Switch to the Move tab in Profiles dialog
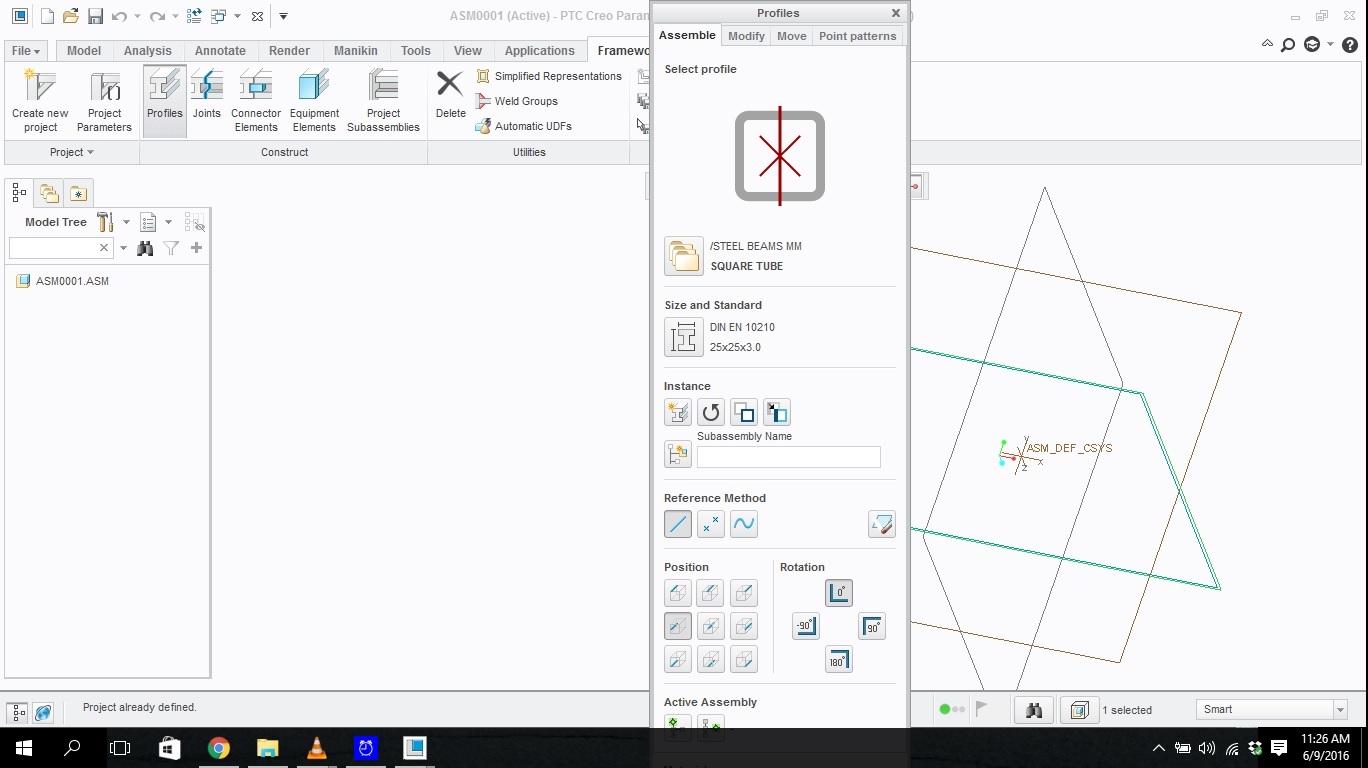Viewport: 1368px width, 768px height. (791, 35)
